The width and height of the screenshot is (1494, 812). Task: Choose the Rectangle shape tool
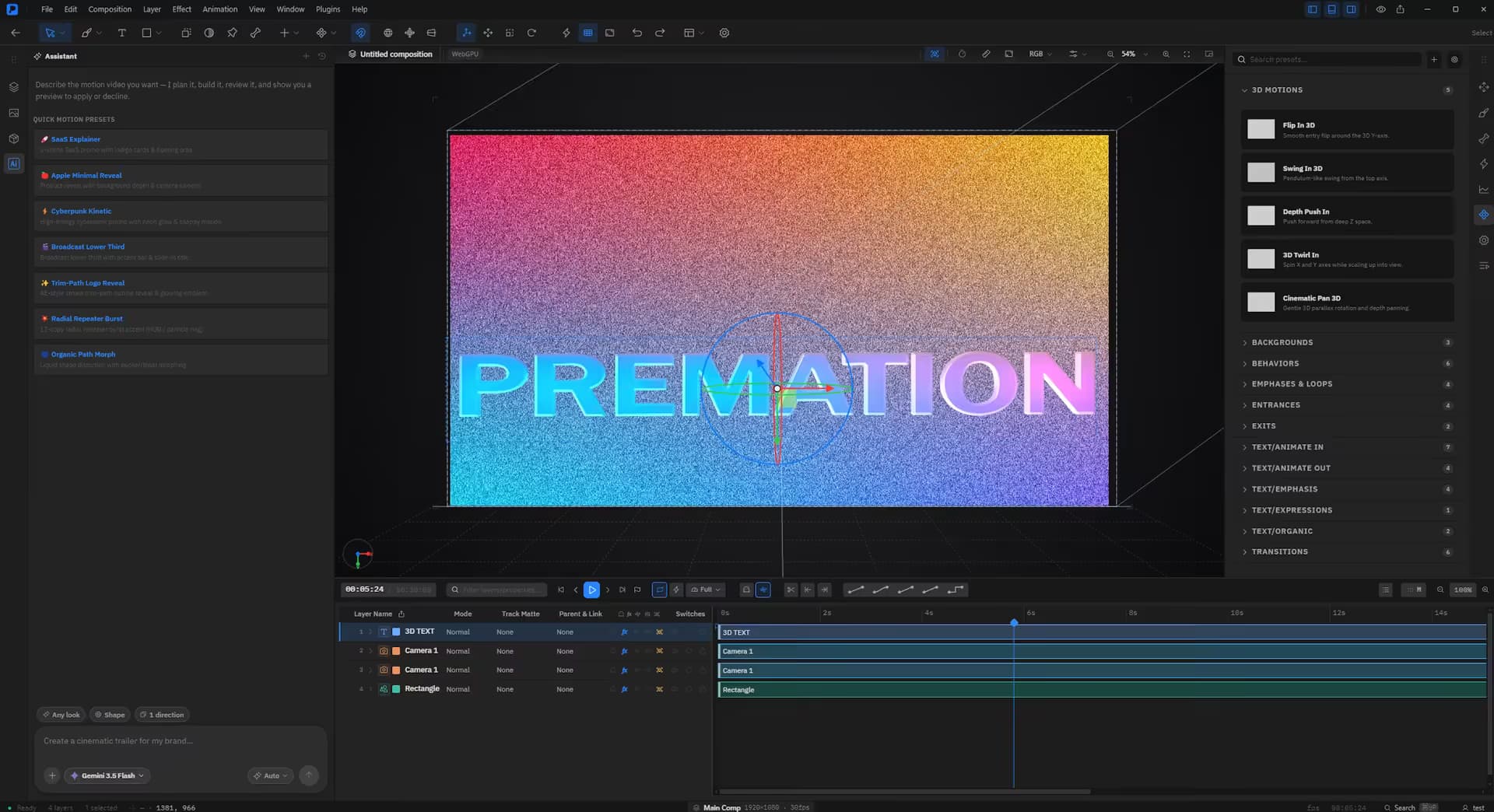[x=146, y=33]
